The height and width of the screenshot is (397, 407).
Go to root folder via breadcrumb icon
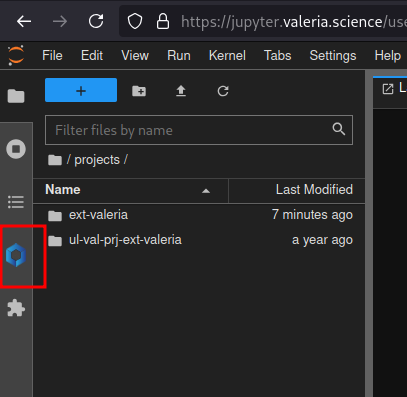tap(55, 160)
